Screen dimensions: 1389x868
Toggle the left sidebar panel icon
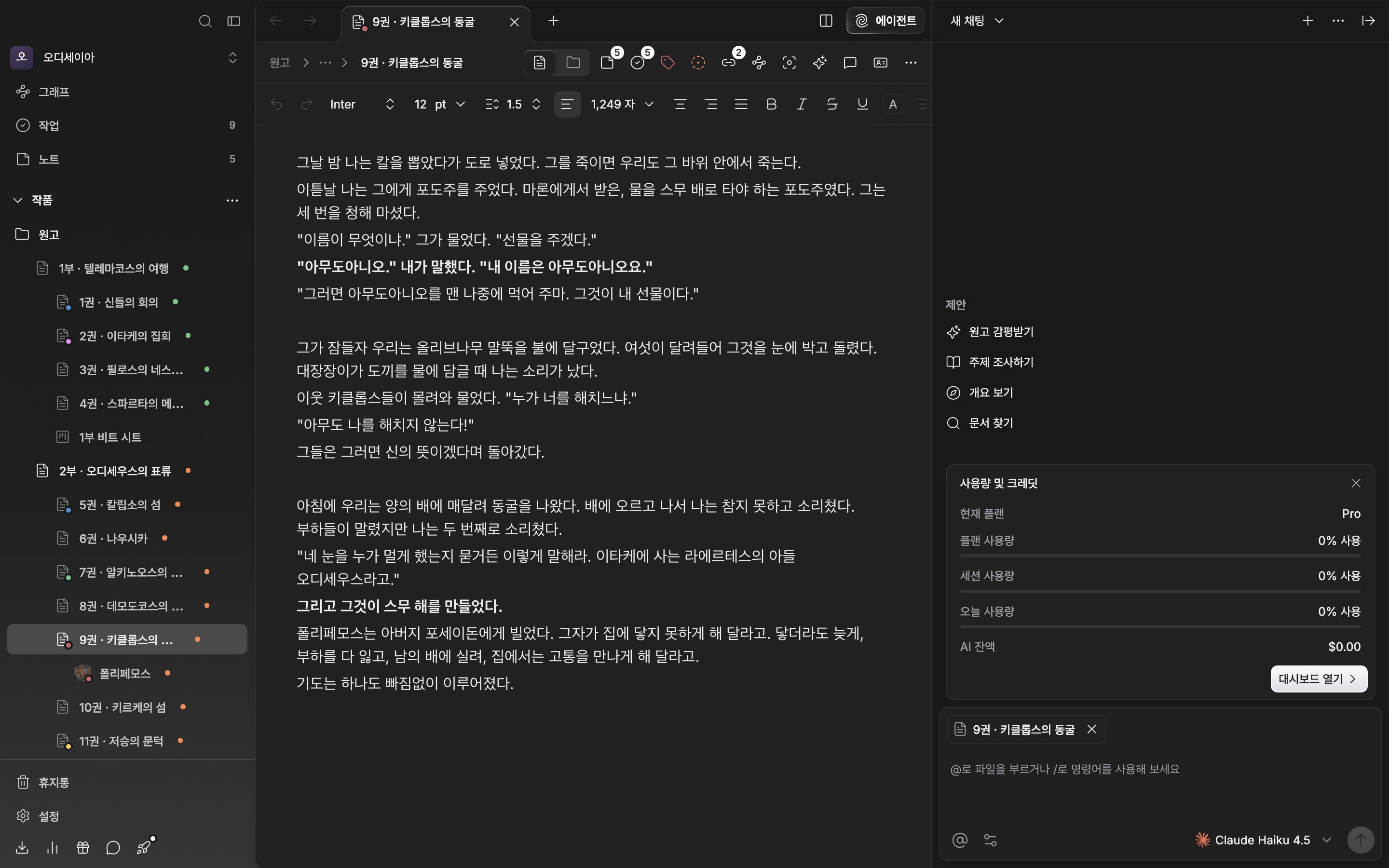click(233, 21)
